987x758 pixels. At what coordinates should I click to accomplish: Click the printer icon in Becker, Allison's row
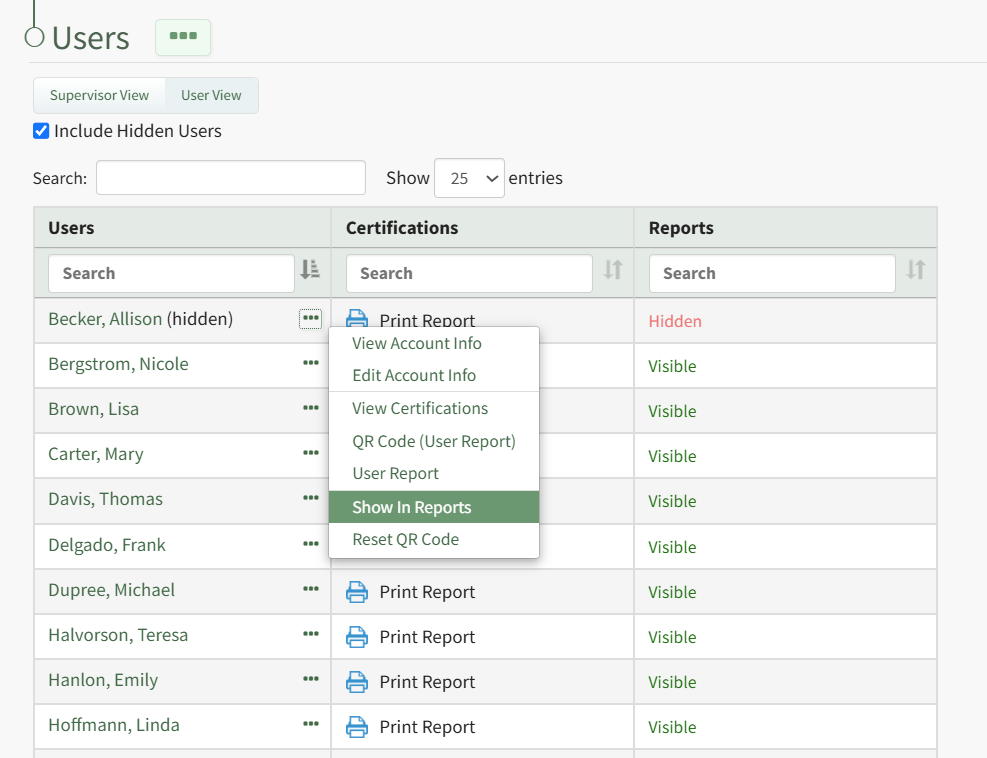pos(357,317)
